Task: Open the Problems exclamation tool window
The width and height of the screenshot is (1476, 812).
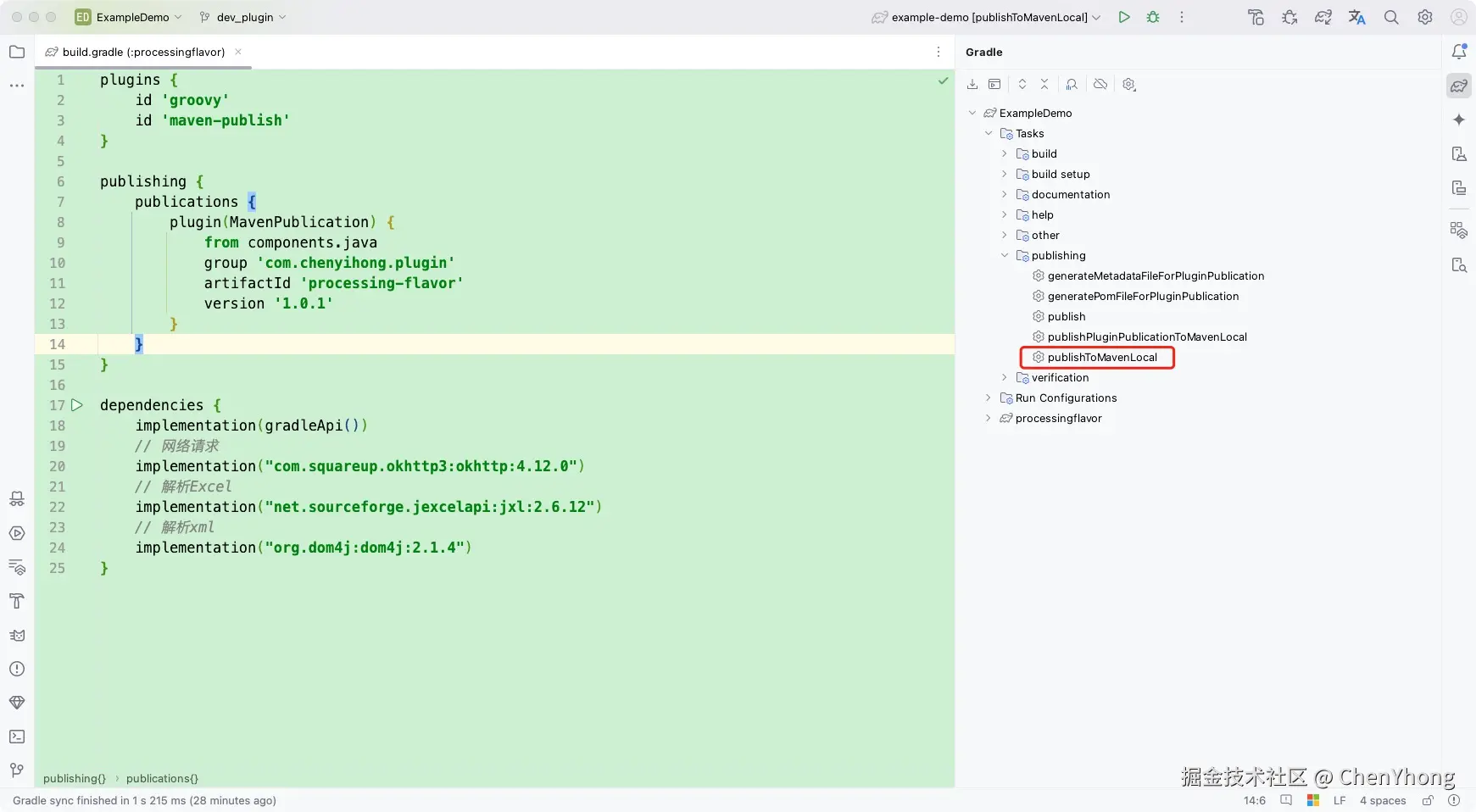Action: point(17,669)
